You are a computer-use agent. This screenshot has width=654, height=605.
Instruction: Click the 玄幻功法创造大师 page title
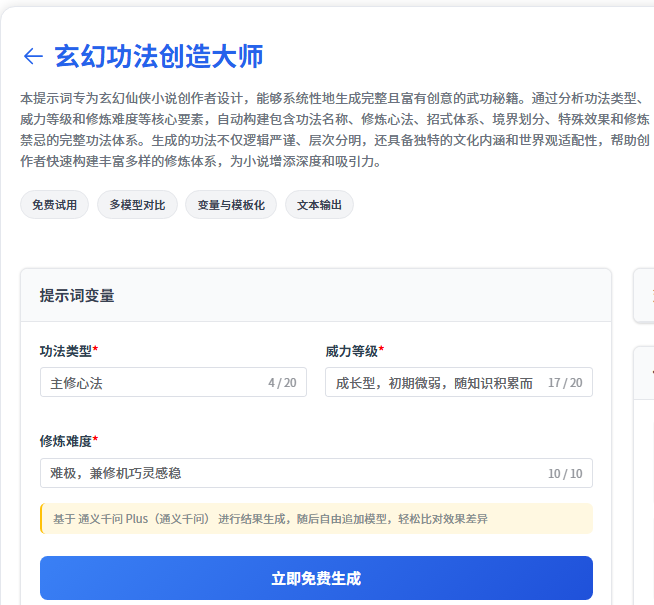158,56
